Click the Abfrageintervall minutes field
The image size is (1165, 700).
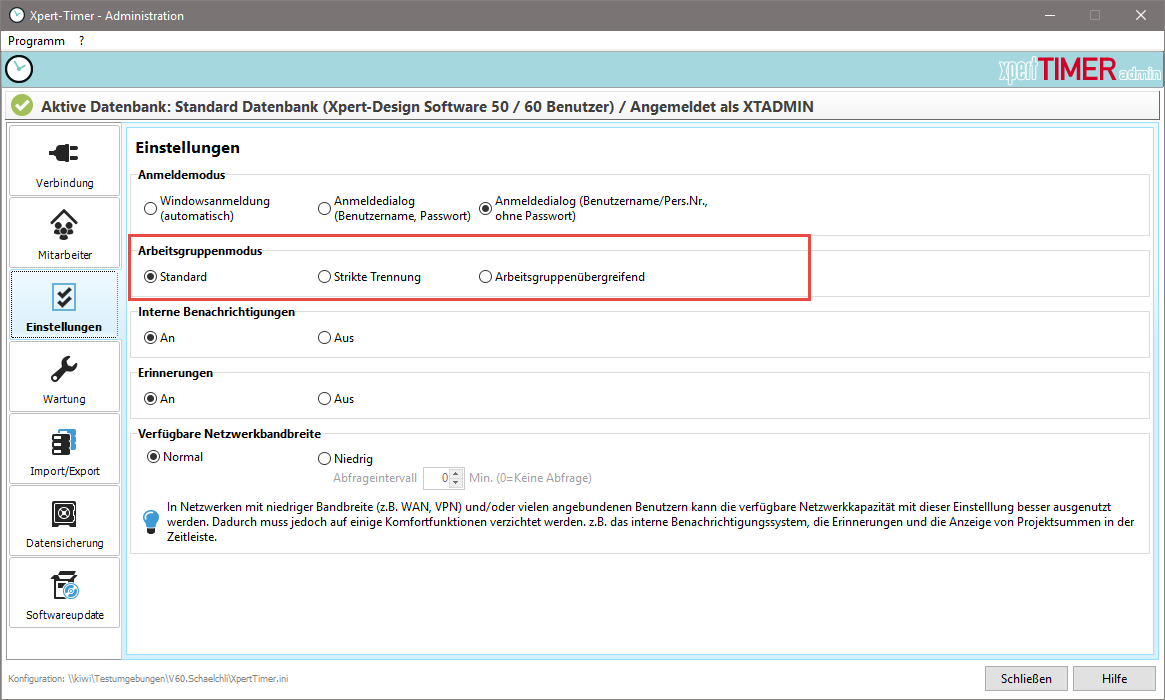437,478
